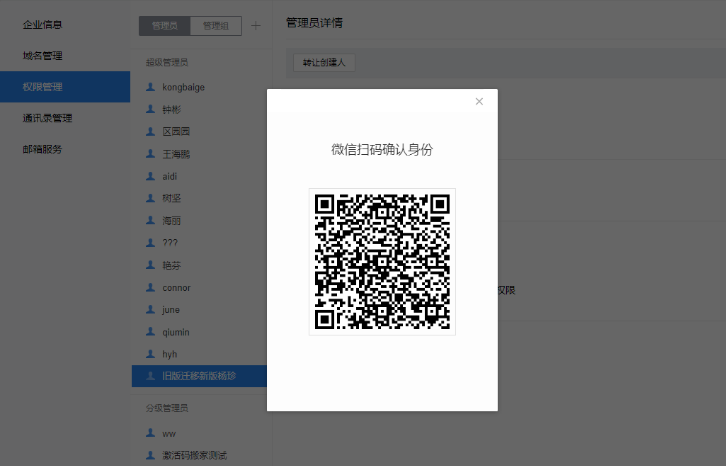Click the user icon beside ???

(x=150, y=242)
